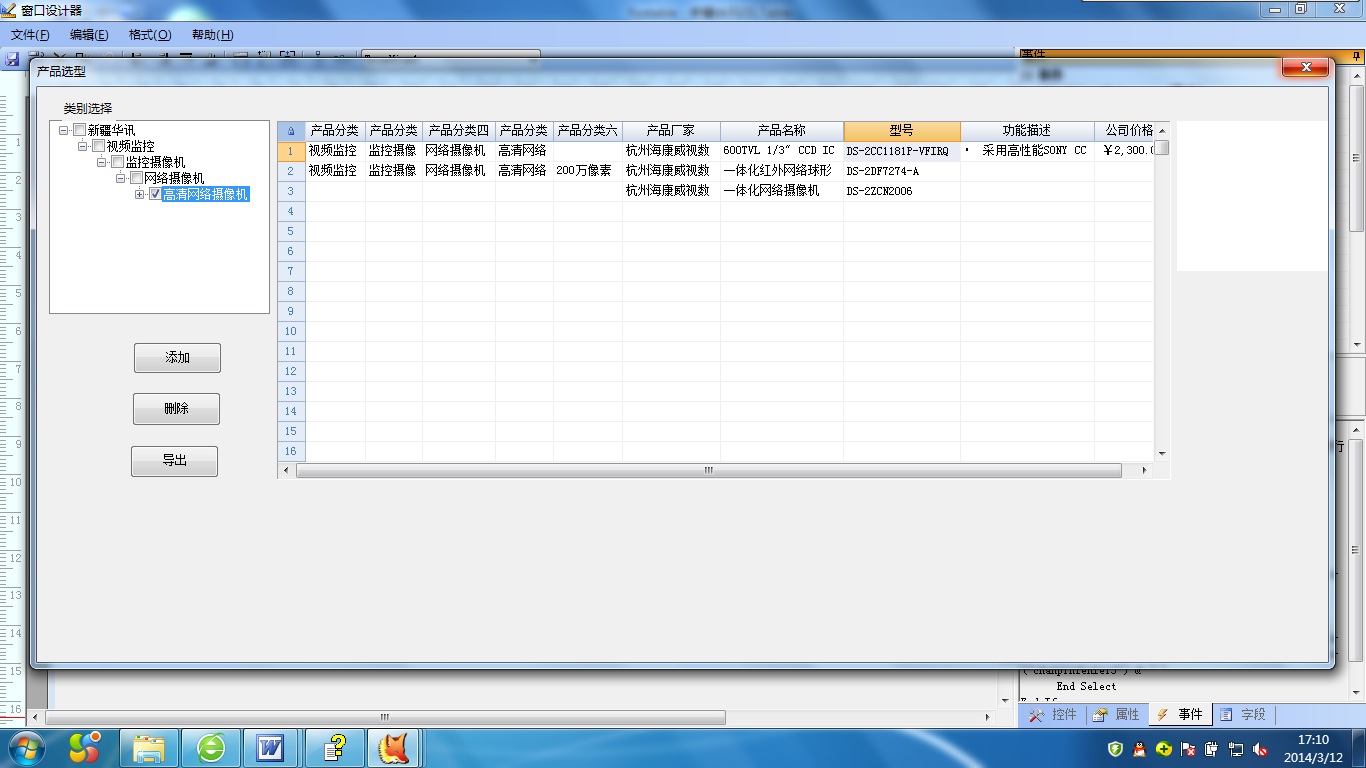Screen dimensions: 1366x768
Task: Open the 格式(O) menu
Action: [150, 35]
